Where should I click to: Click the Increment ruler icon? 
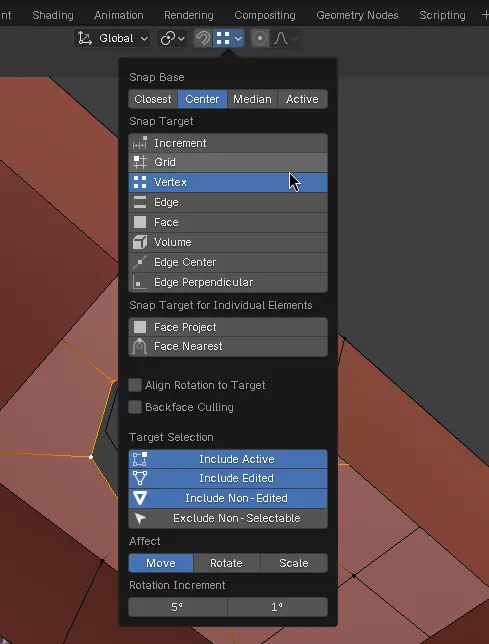pyautogui.click(x=140, y=143)
